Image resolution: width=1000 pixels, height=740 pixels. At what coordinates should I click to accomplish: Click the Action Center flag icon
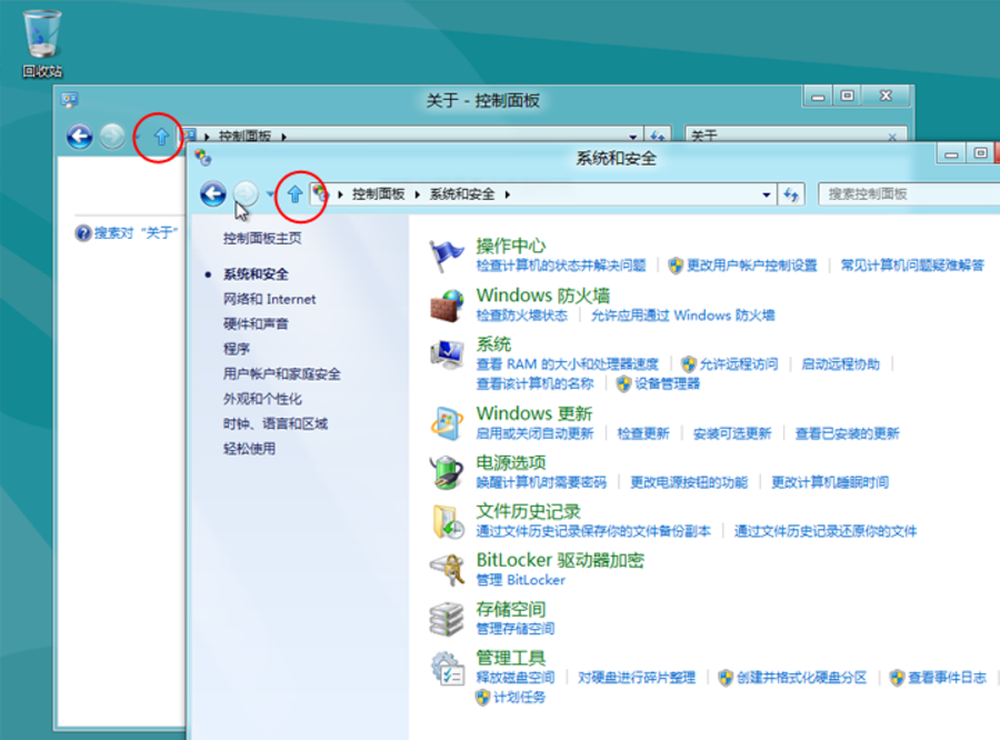click(446, 255)
